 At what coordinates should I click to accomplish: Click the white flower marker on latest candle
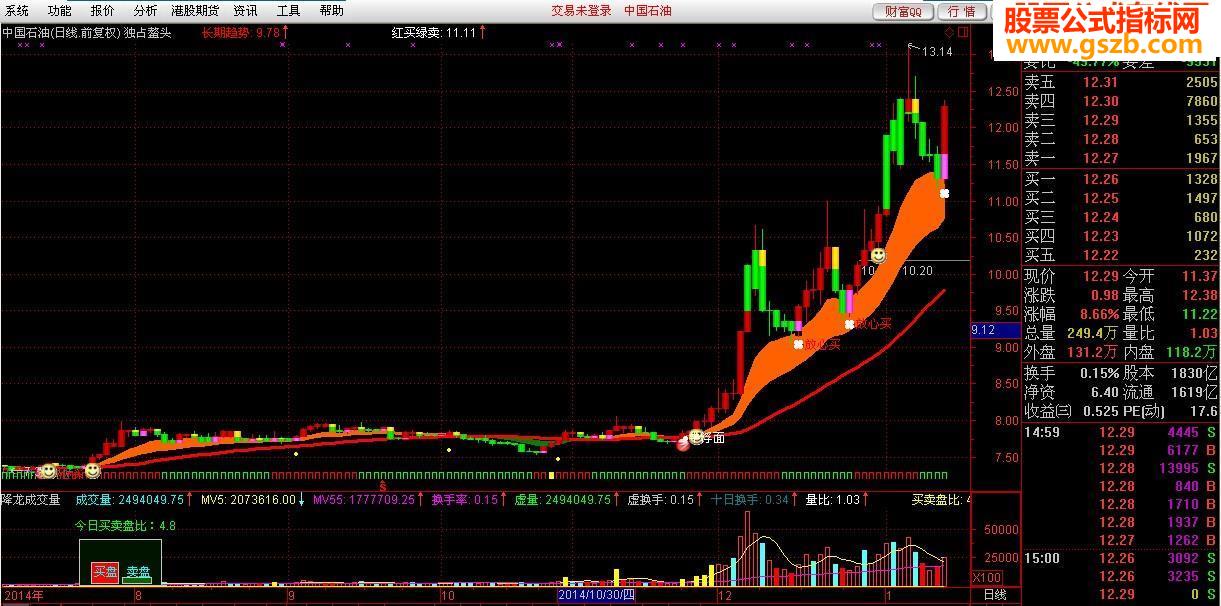[x=944, y=193]
